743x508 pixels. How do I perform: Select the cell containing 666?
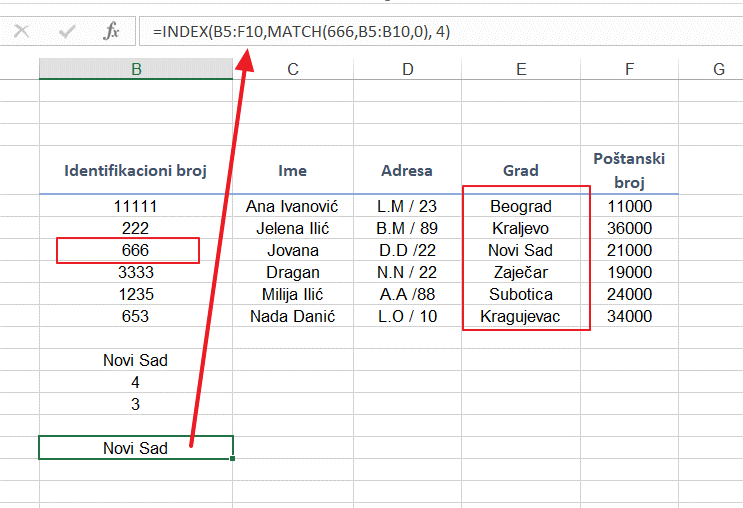pos(136,250)
